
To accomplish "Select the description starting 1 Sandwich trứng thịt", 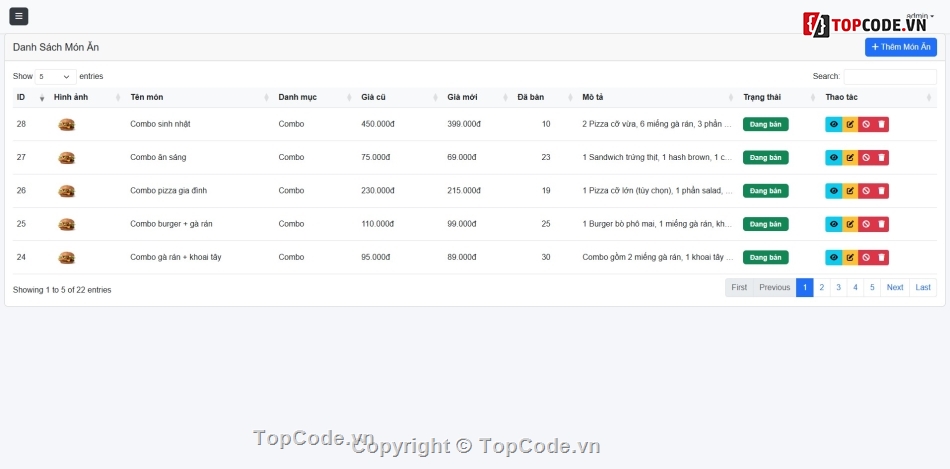I will [657, 158].
